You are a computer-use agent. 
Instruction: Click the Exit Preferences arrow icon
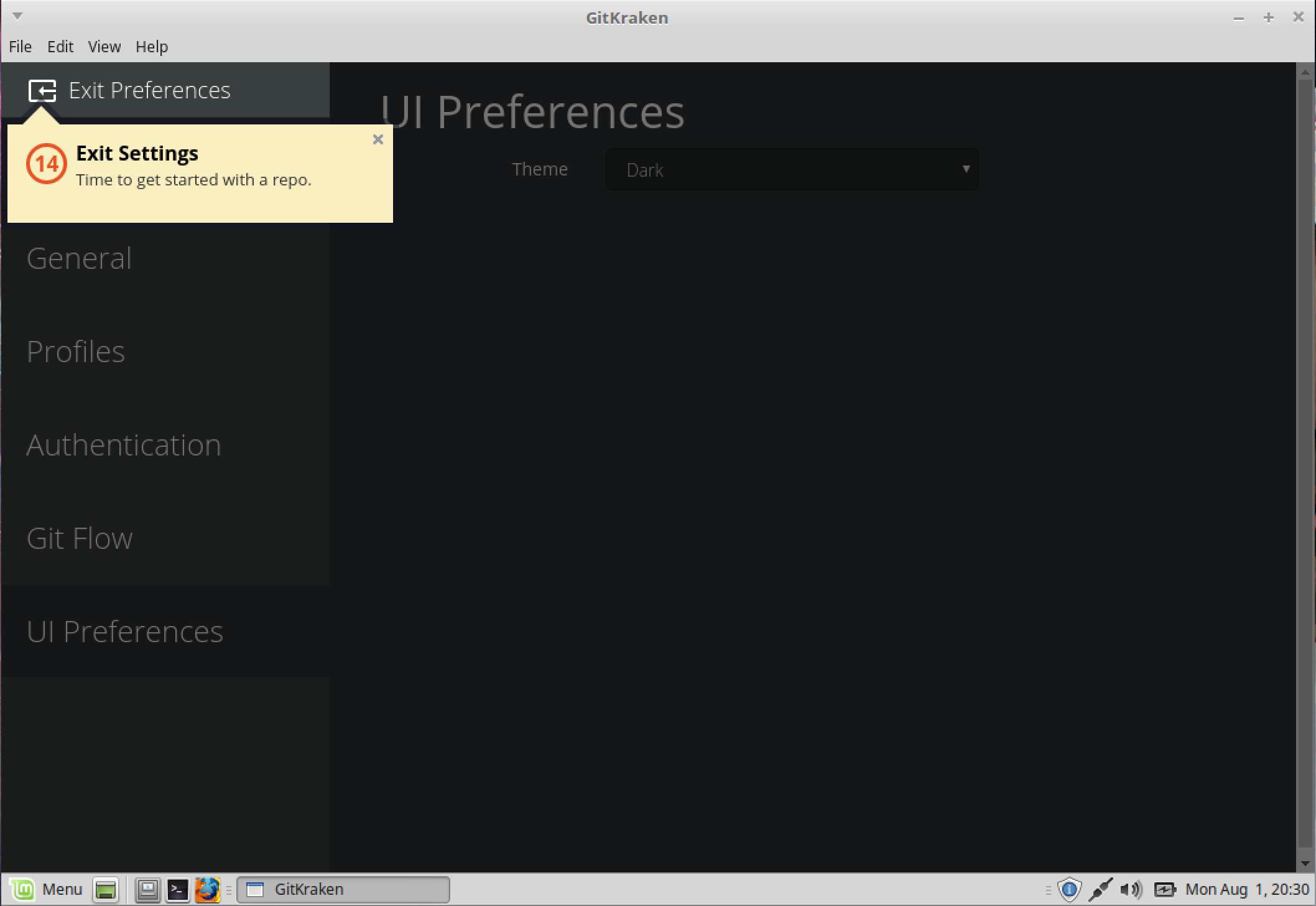[x=42, y=91]
